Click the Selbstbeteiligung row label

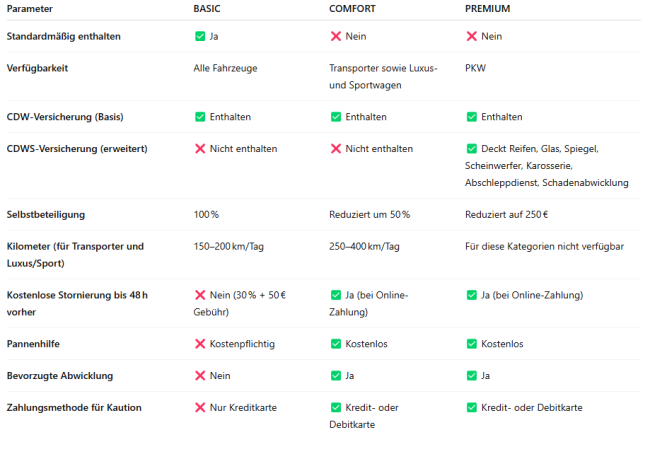pos(46,215)
